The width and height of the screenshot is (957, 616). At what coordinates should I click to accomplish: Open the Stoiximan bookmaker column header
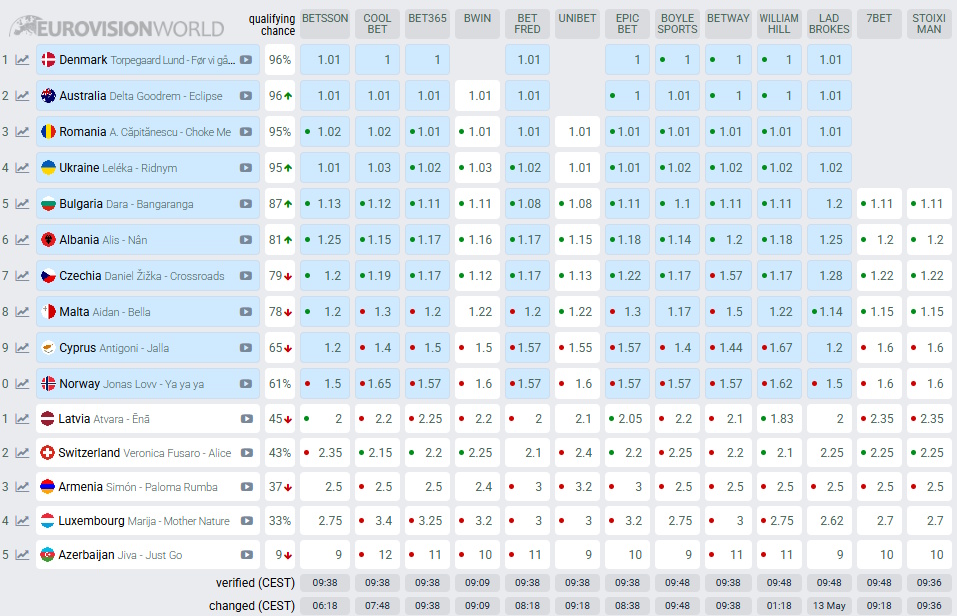coord(929,24)
